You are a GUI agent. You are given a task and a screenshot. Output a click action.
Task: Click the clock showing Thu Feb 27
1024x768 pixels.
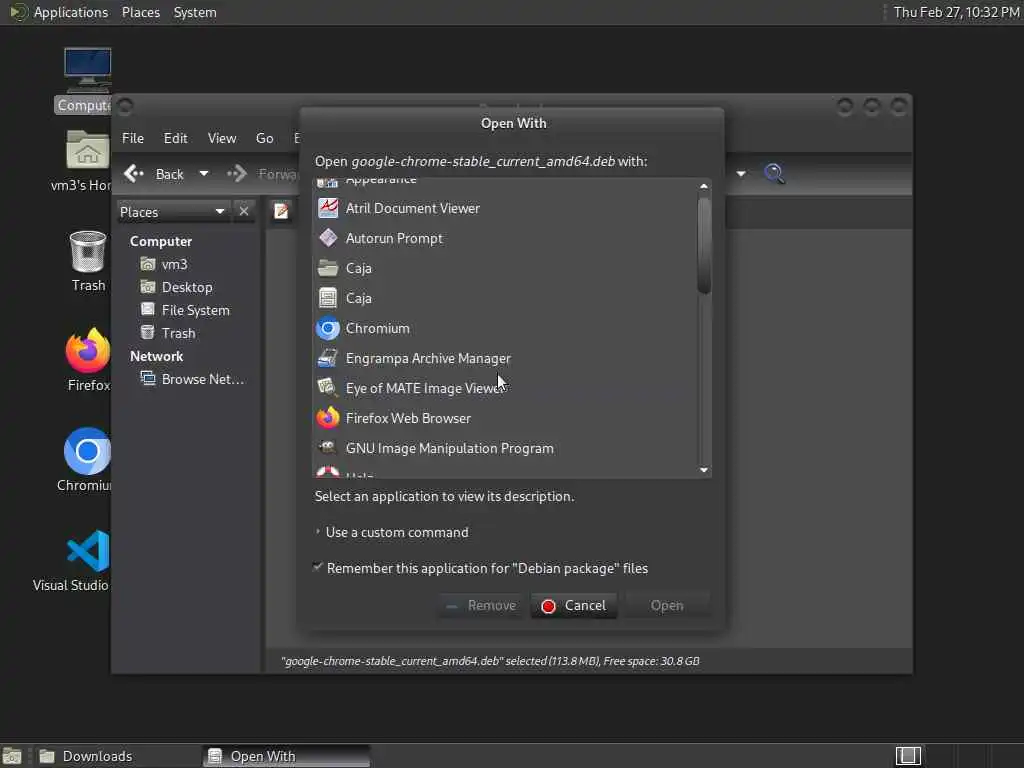956,12
